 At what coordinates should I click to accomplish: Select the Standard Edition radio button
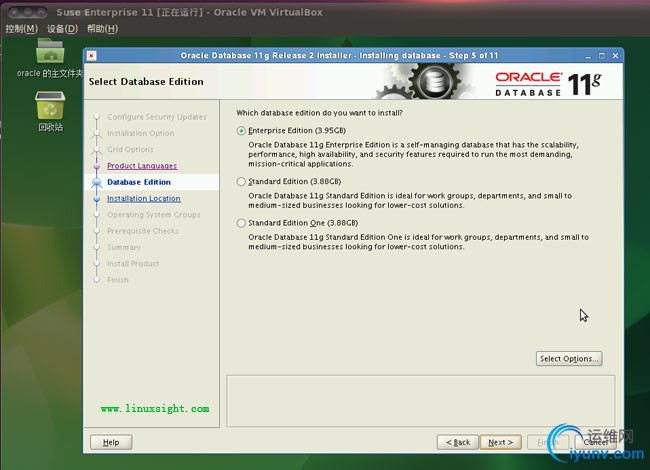[241, 182]
